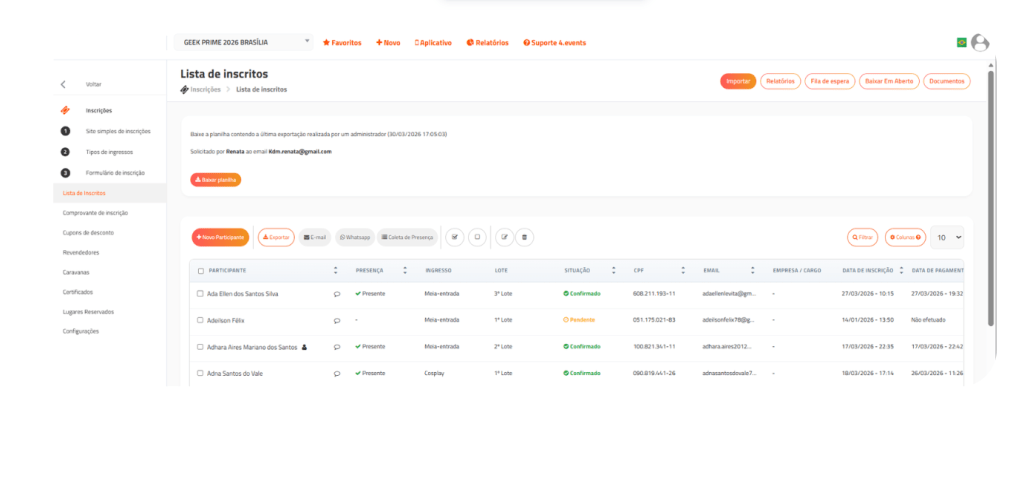
Task: Click the Brazil flag language icon
Action: tap(961, 43)
